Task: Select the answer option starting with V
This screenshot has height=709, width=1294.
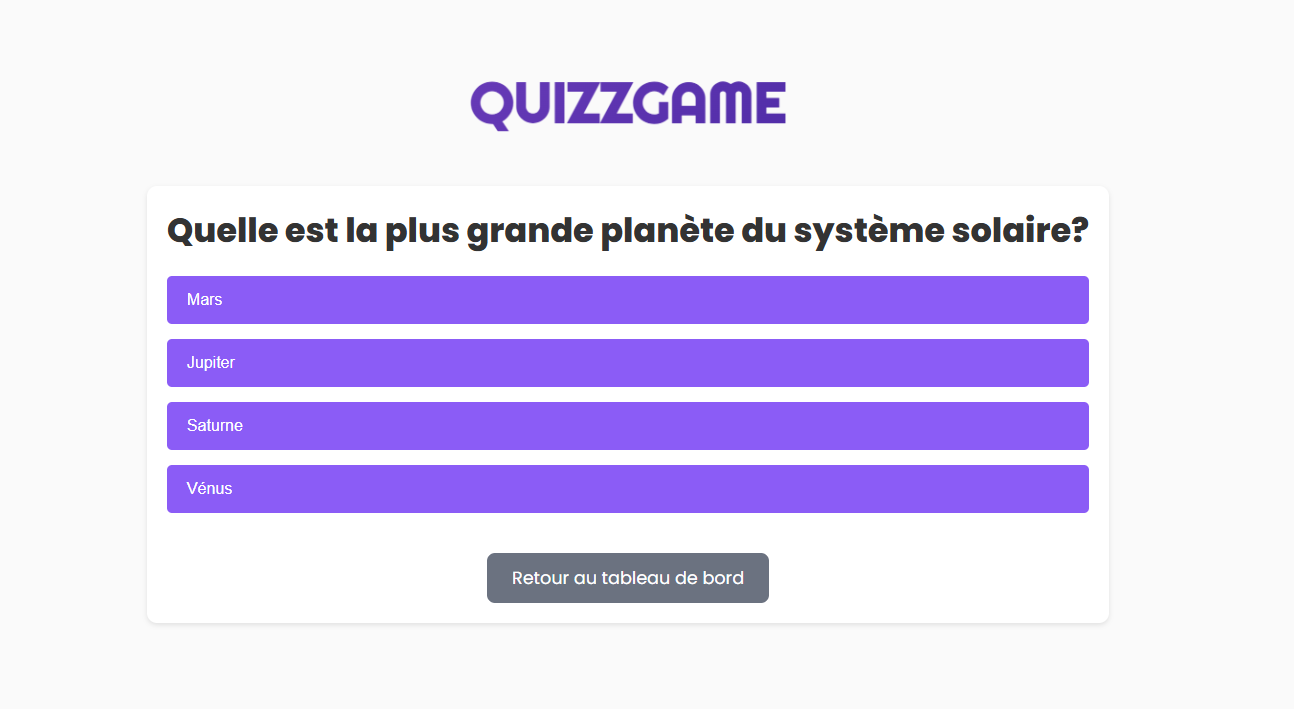Action: (x=627, y=489)
